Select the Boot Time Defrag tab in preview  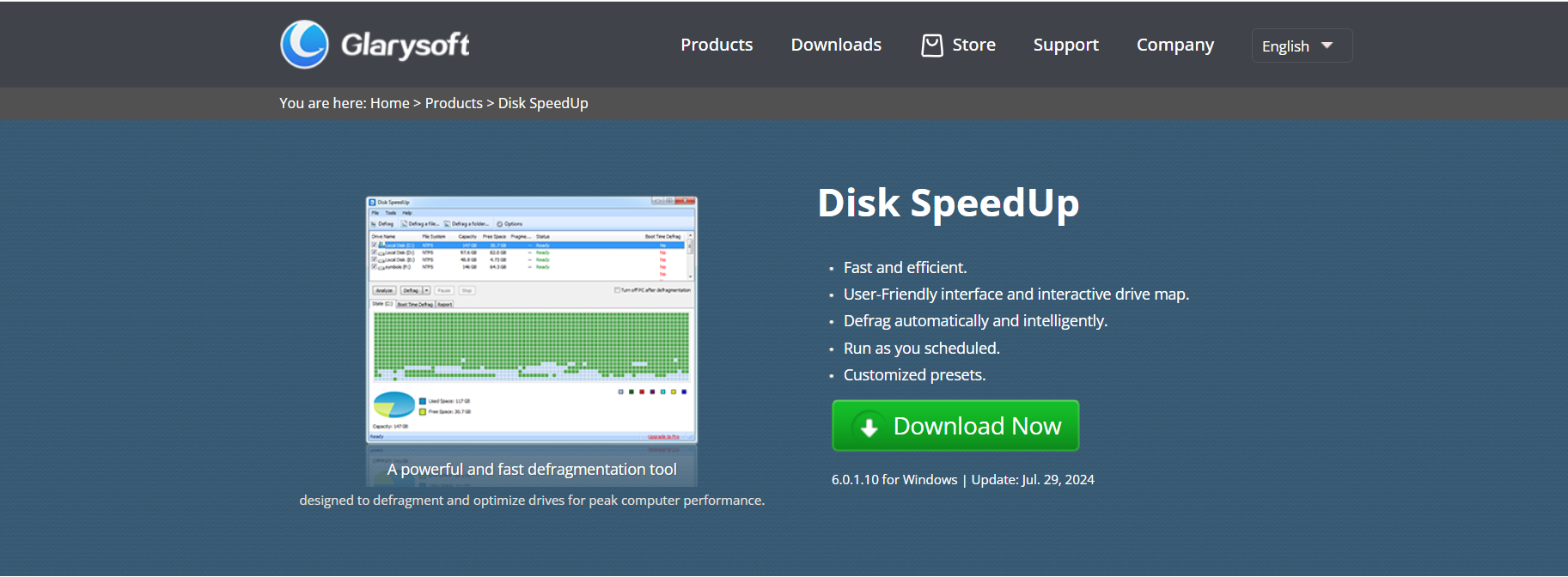[415, 304]
